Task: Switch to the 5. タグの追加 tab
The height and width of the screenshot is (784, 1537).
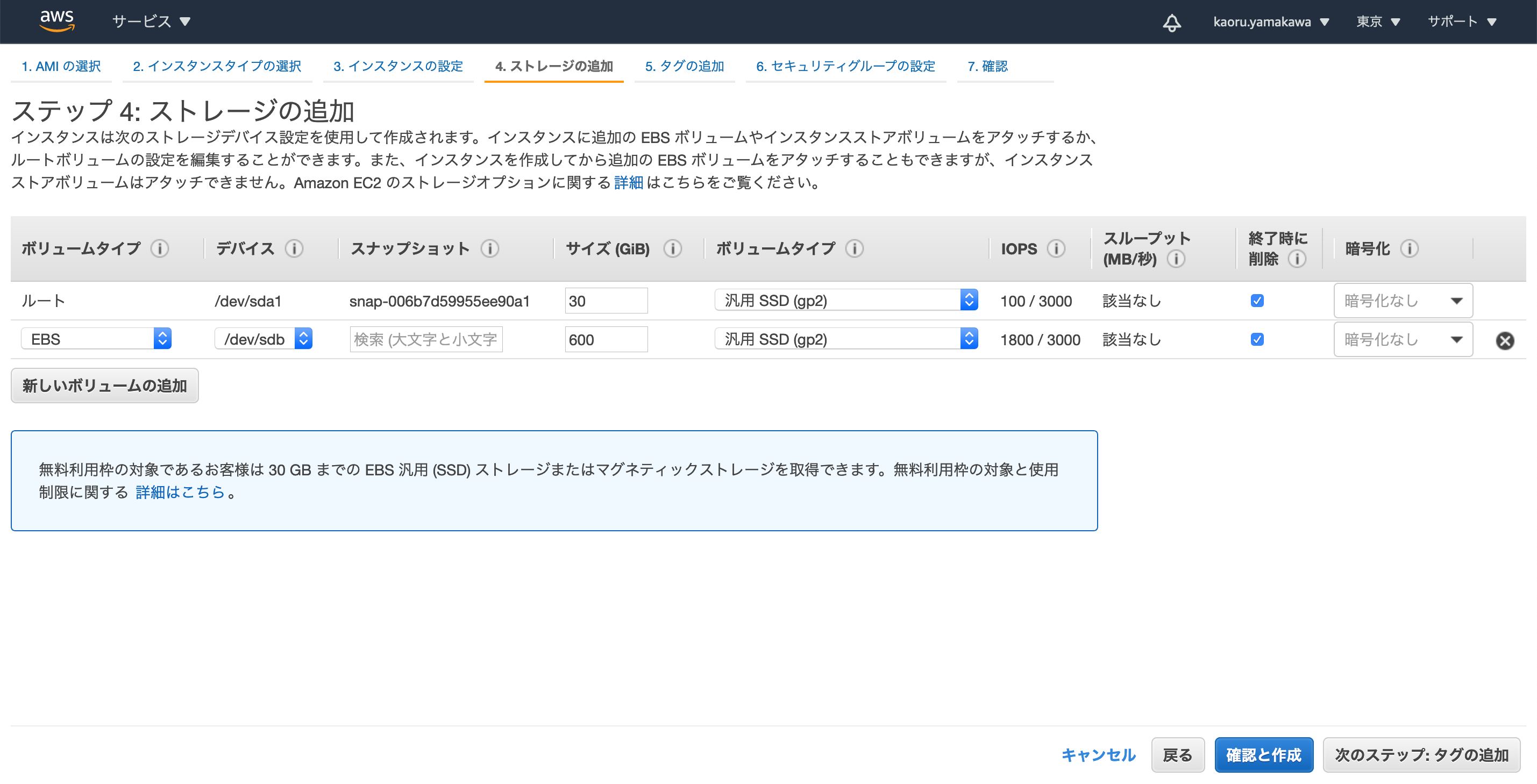Action: coord(685,66)
